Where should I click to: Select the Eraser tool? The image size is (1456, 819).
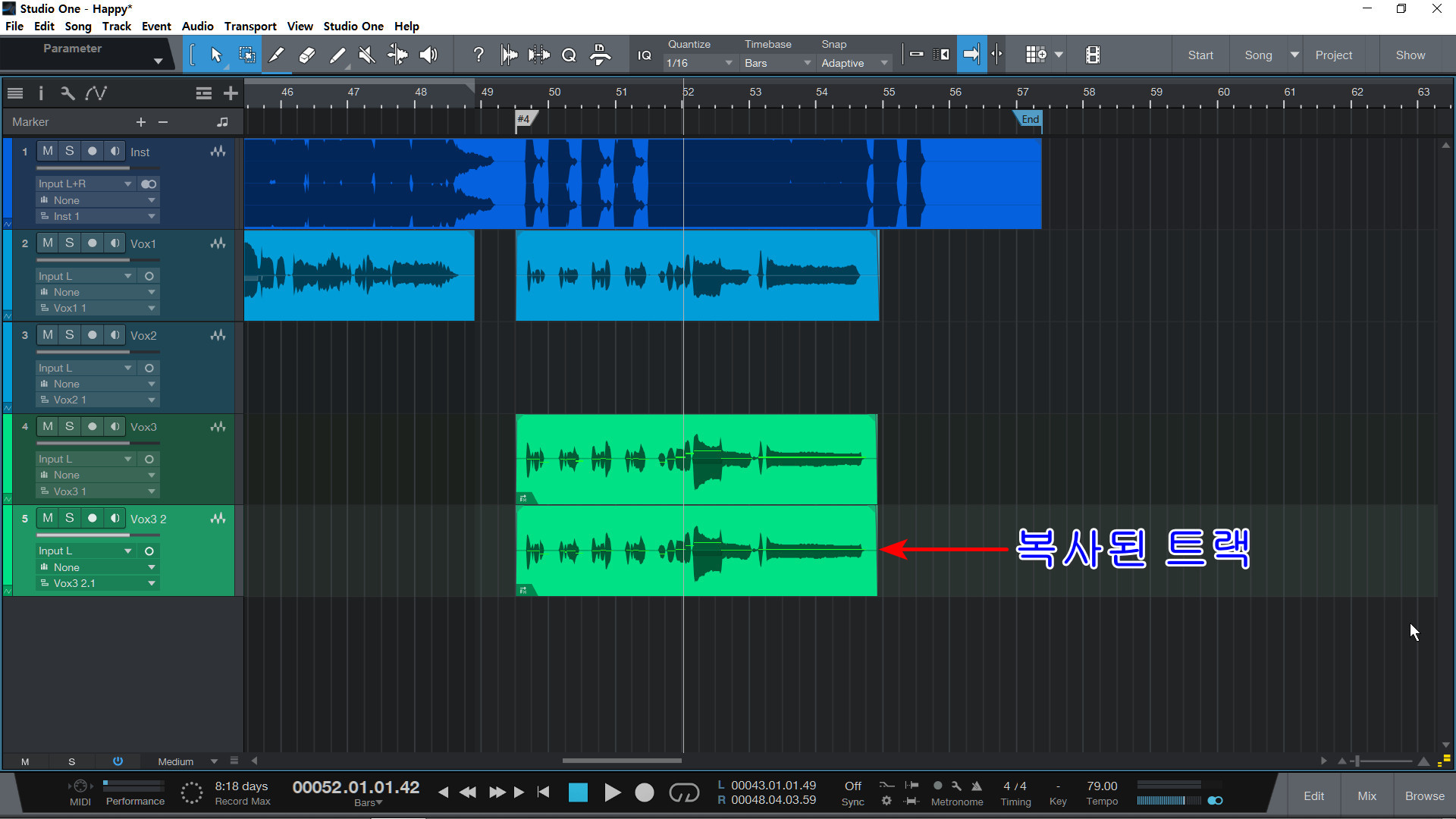pyautogui.click(x=307, y=55)
